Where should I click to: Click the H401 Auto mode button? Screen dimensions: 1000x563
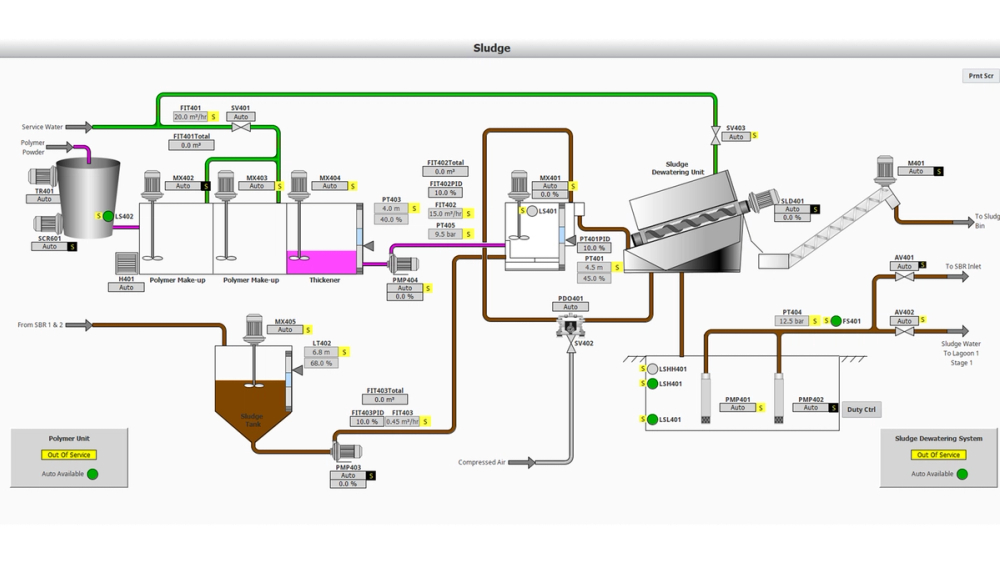(x=126, y=288)
